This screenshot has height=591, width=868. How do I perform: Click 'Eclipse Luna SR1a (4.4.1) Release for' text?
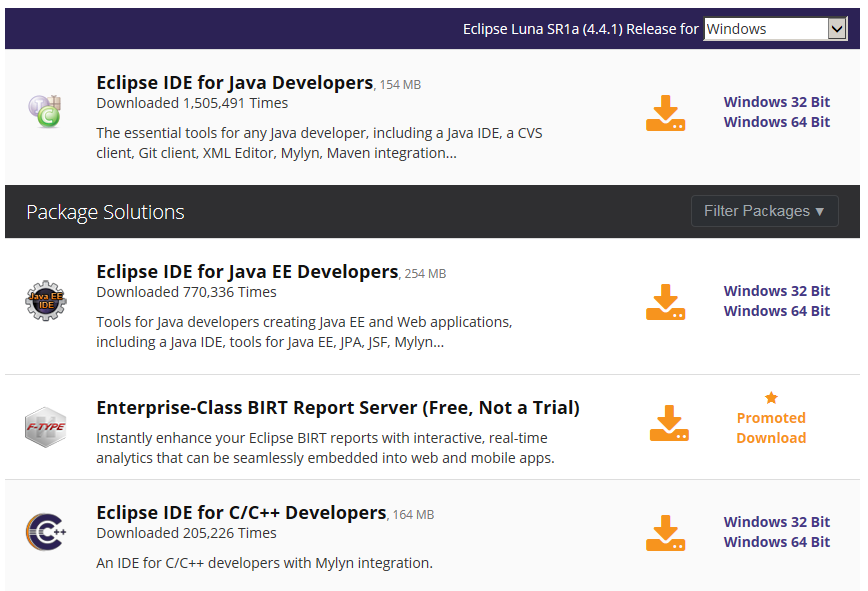pos(581,29)
